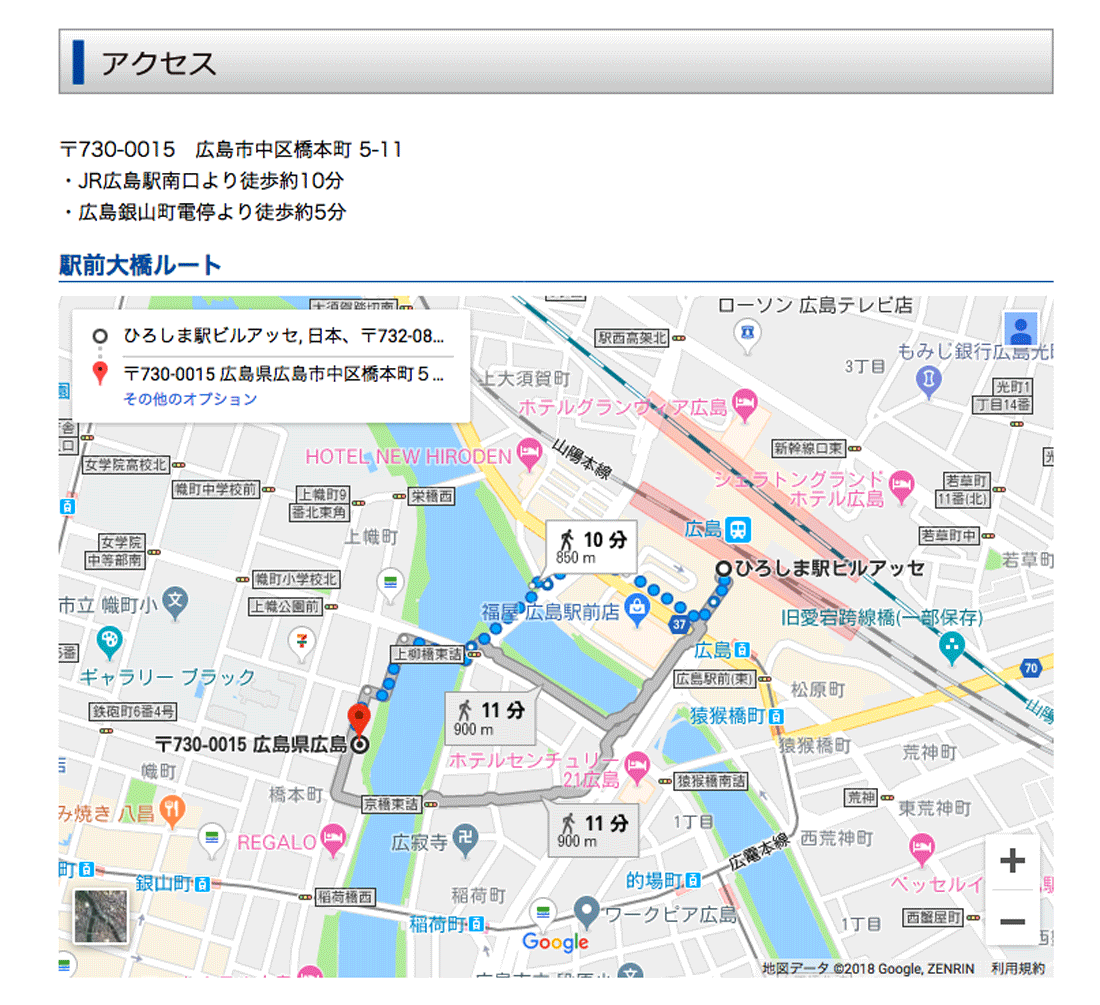The width and height of the screenshot is (1100, 1005).
Task: Zoom out with the map minus button
Action: click(1012, 921)
